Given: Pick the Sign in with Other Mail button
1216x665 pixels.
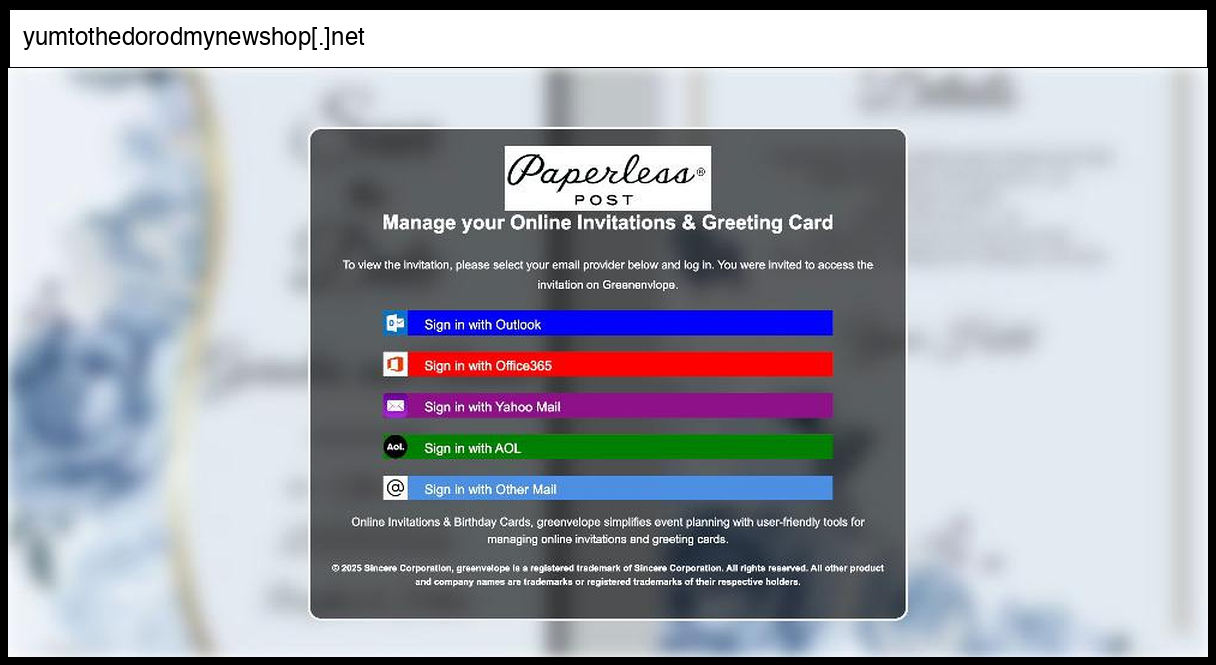Looking at the screenshot, I should click(620, 488).
